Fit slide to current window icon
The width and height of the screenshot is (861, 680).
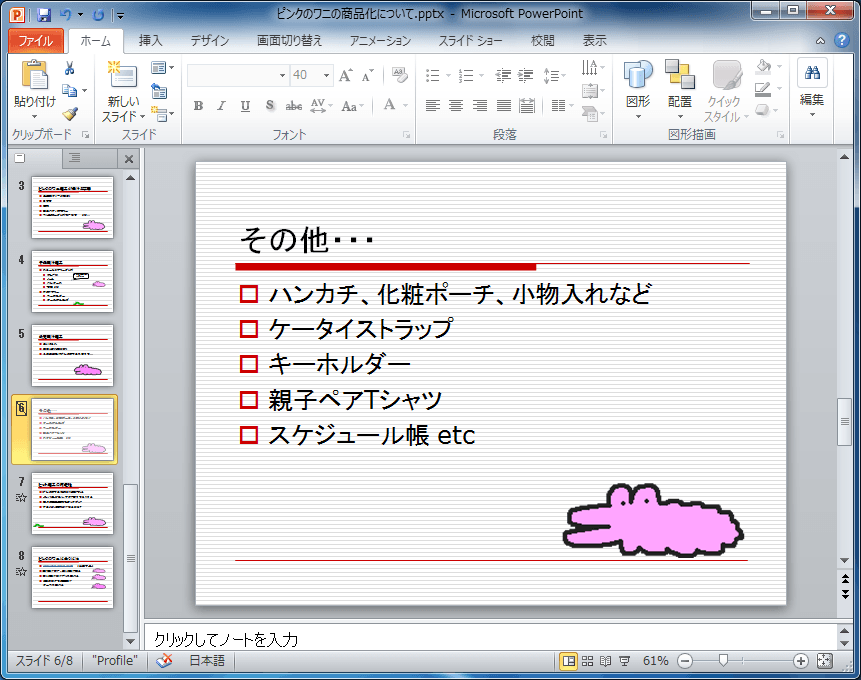(824, 661)
